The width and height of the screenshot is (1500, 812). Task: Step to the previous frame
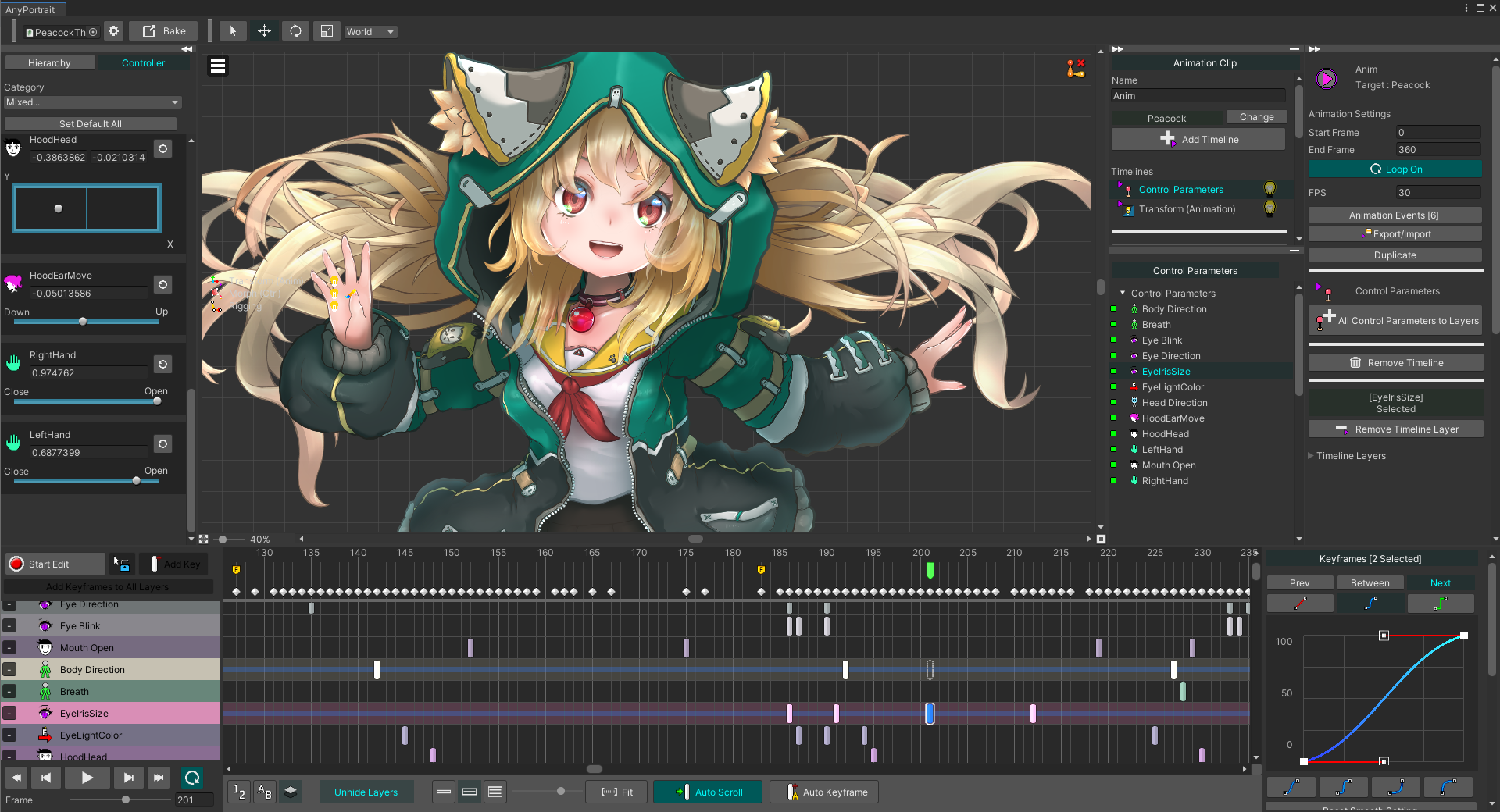click(x=46, y=778)
